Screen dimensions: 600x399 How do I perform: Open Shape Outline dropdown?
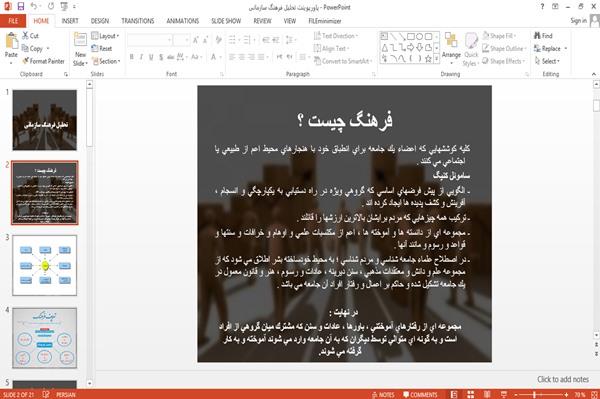(x=504, y=48)
